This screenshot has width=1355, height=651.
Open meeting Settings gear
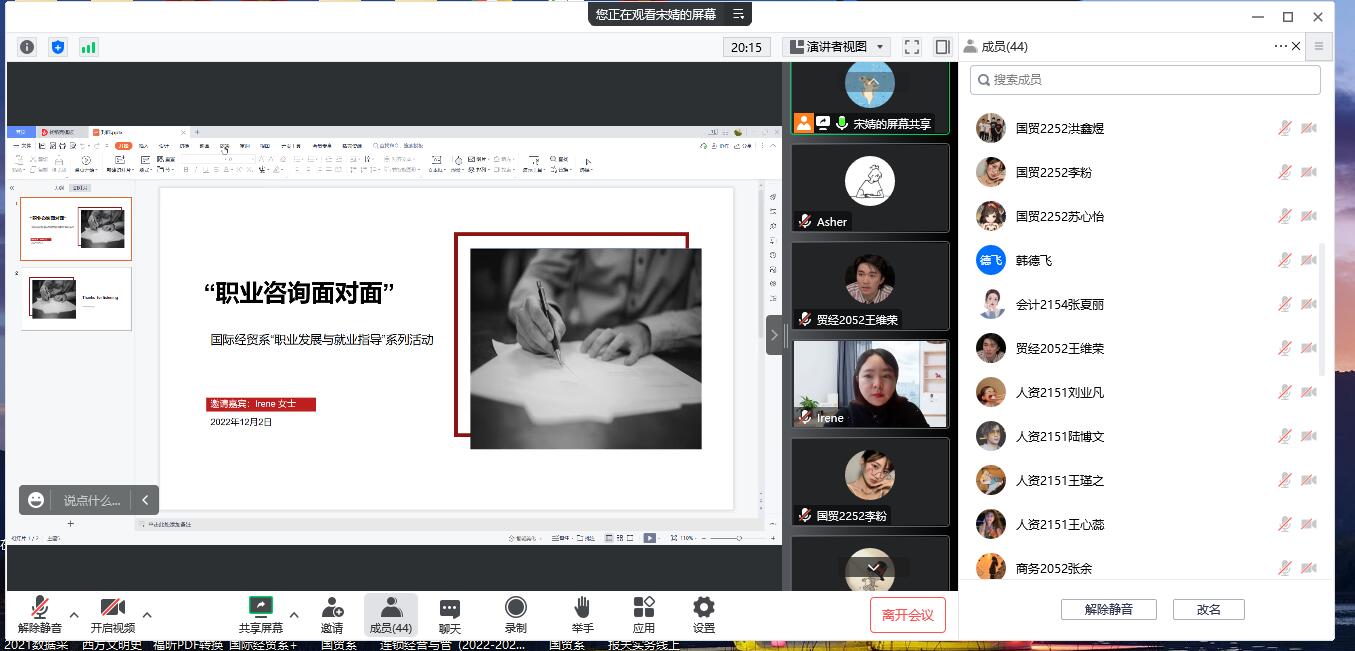pos(704,615)
